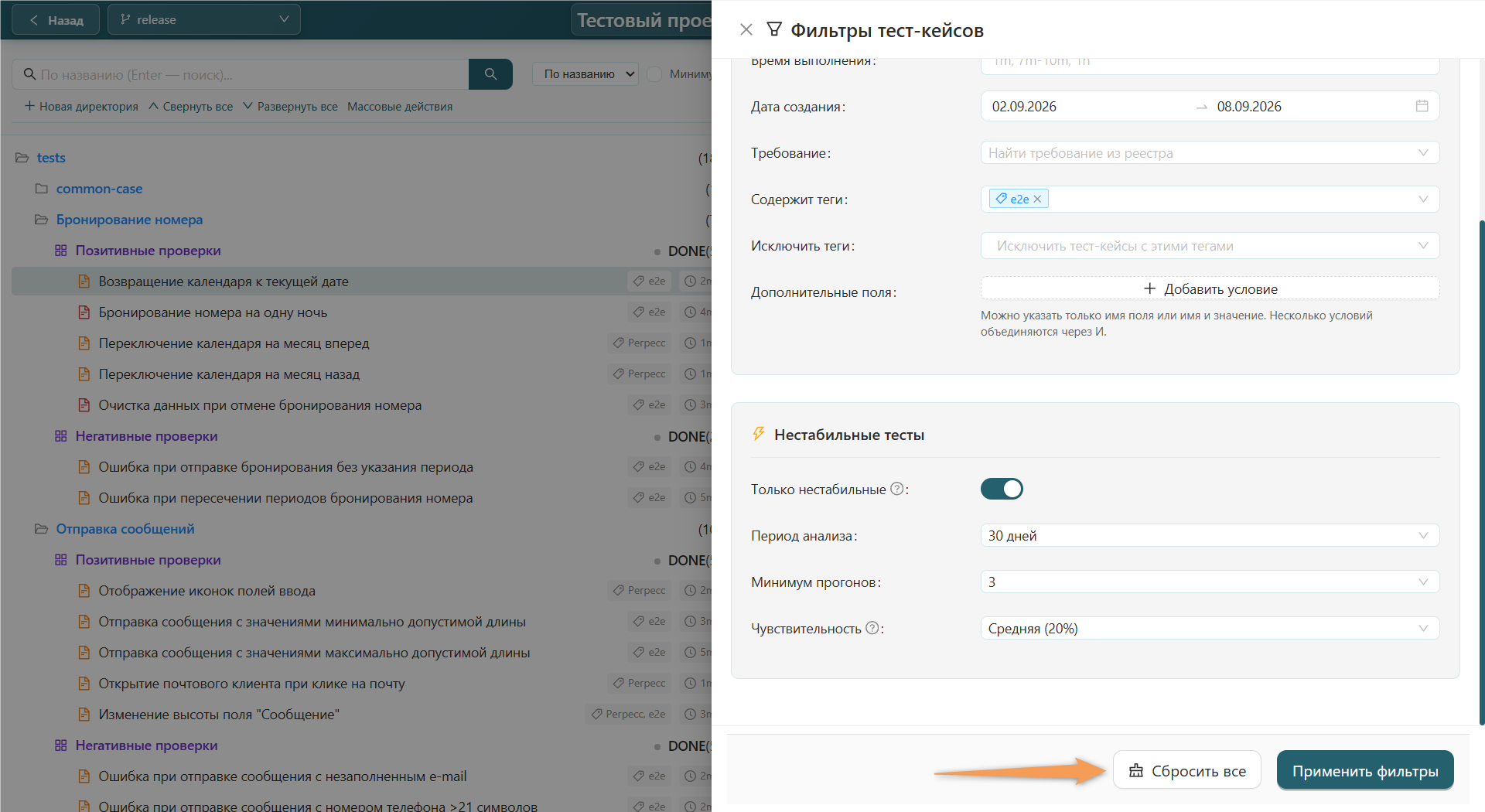Click the Отправка сообщений folder icon

(x=42, y=529)
